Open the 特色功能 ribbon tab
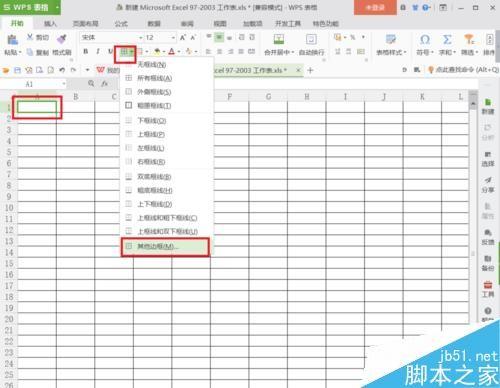 pyautogui.click(x=326, y=24)
